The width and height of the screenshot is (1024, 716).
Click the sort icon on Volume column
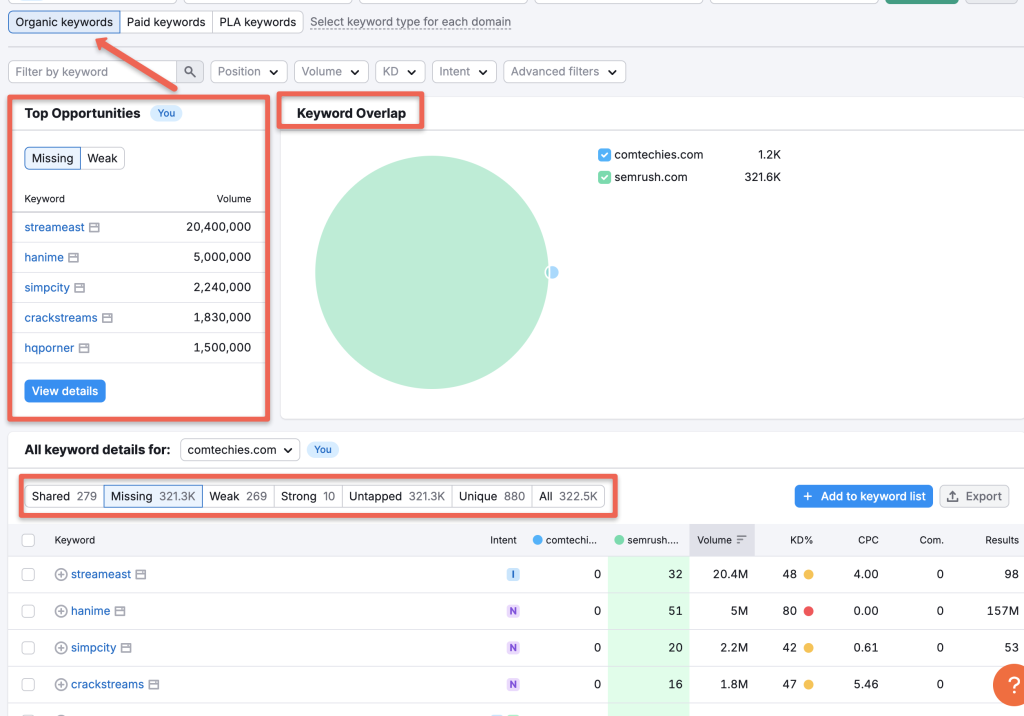click(739, 540)
